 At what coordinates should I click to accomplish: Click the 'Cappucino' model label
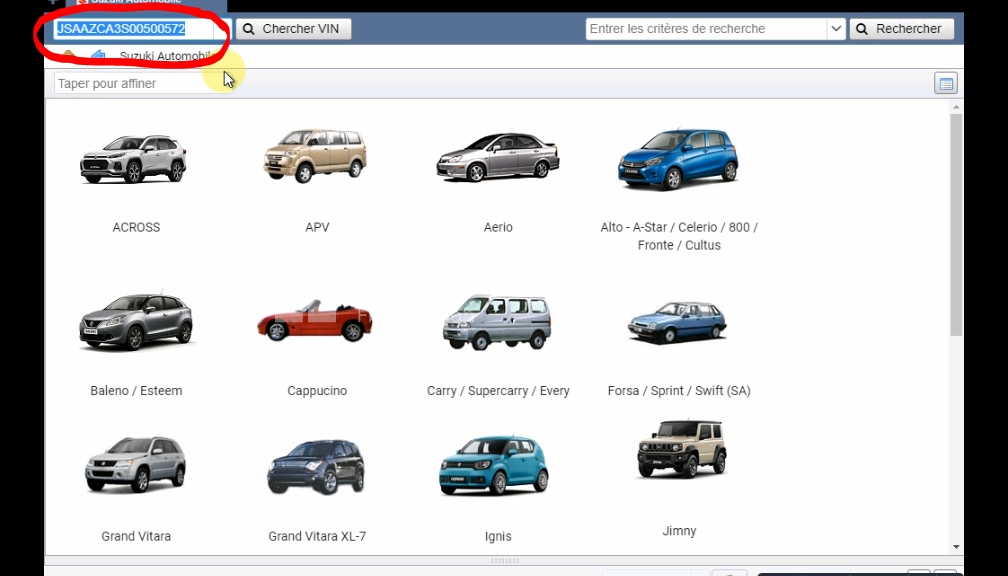[x=318, y=391]
